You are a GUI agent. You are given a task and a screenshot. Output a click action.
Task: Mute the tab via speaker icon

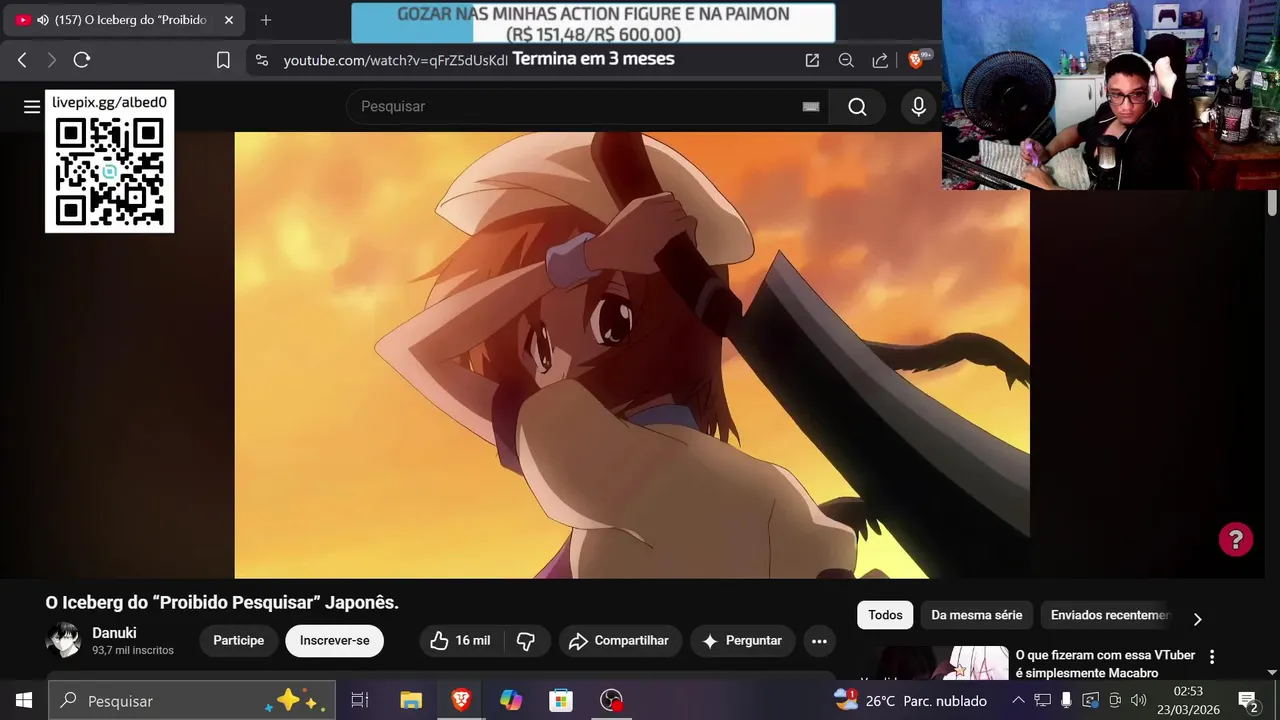[x=43, y=20]
